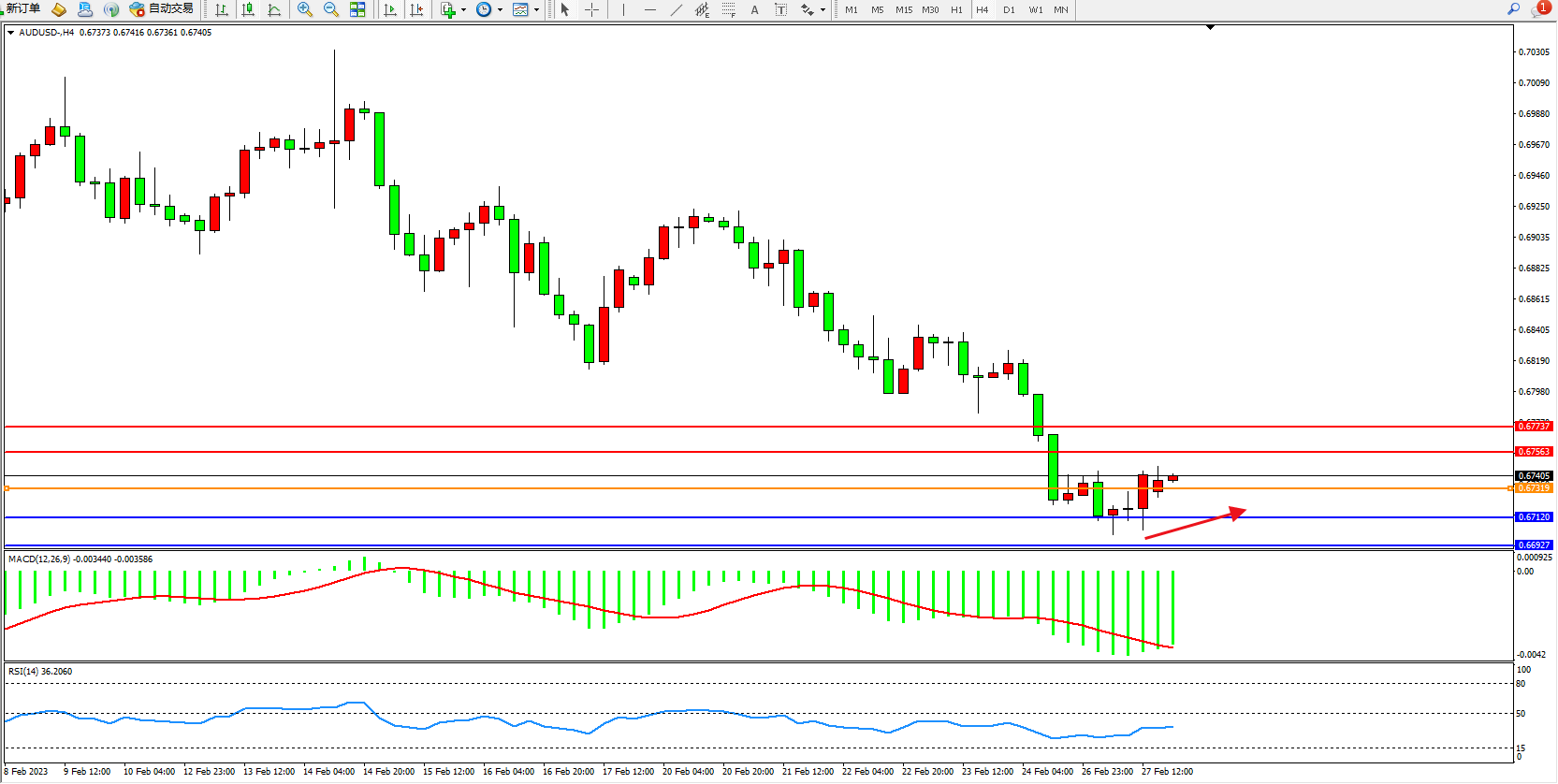Toggle the AutoTrading (自动交易) button

click(162, 9)
